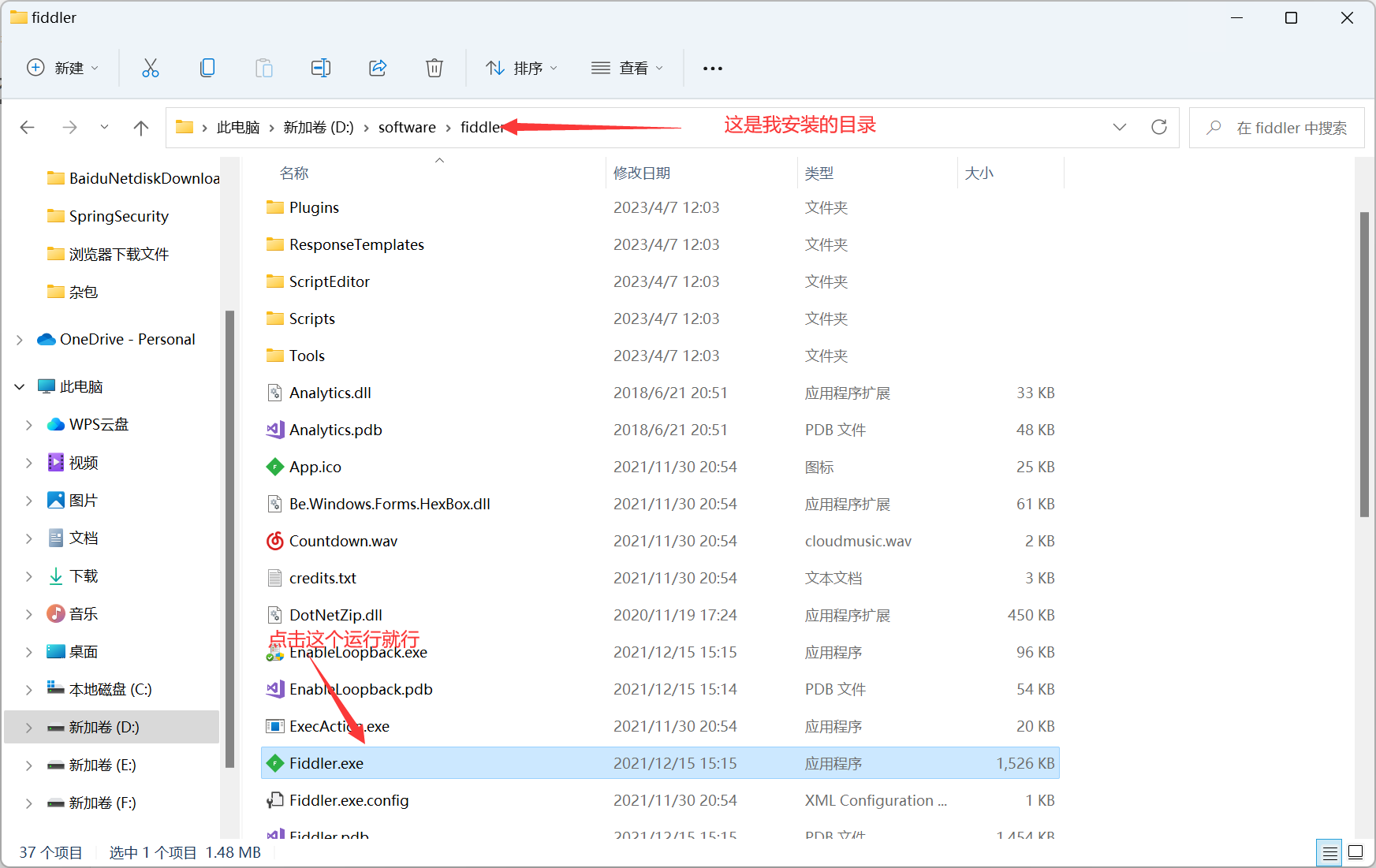
Task: Click the file list vertical scrollbar
Action: pos(1364,364)
